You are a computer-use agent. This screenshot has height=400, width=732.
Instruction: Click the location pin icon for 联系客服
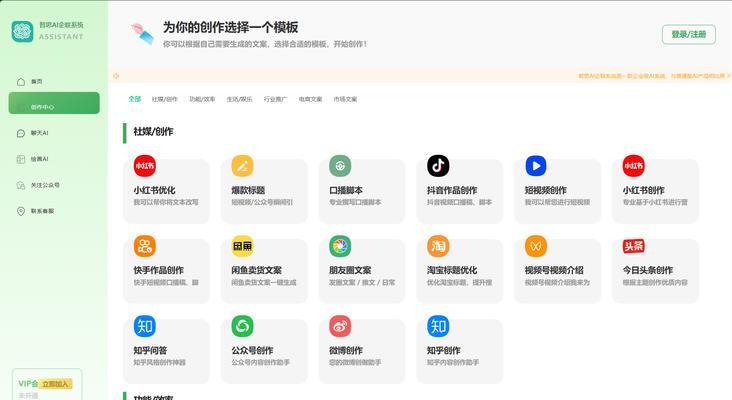tap(21, 211)
